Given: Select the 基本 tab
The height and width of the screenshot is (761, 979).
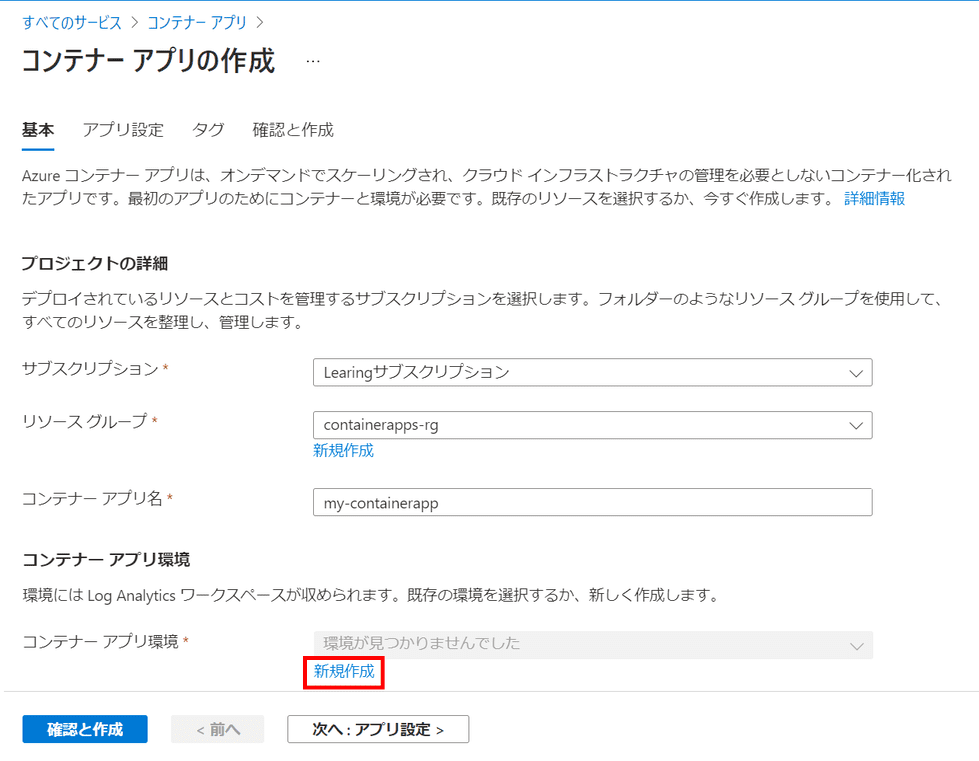Looking at the screenshot, I should click(x=38, y=130).
